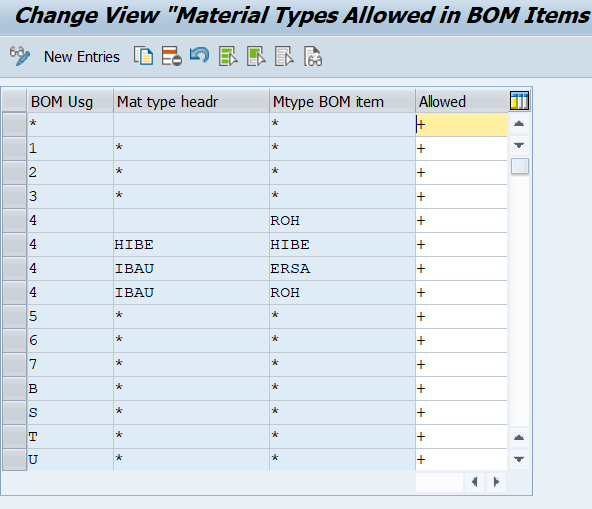592x509 pixels.
Task: Click the top scroll-up arrow of table
Action: coord(519,123)
